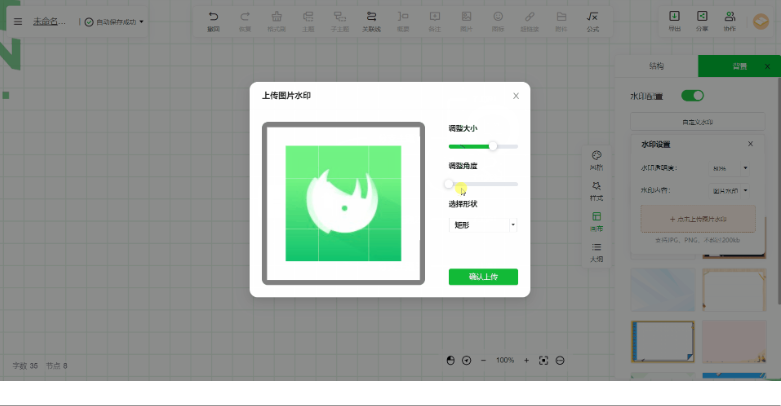This screenshot has width=781, height=406.
Task: Expand the auto-save status dropdown arrow
Action: tap(141, 22)
